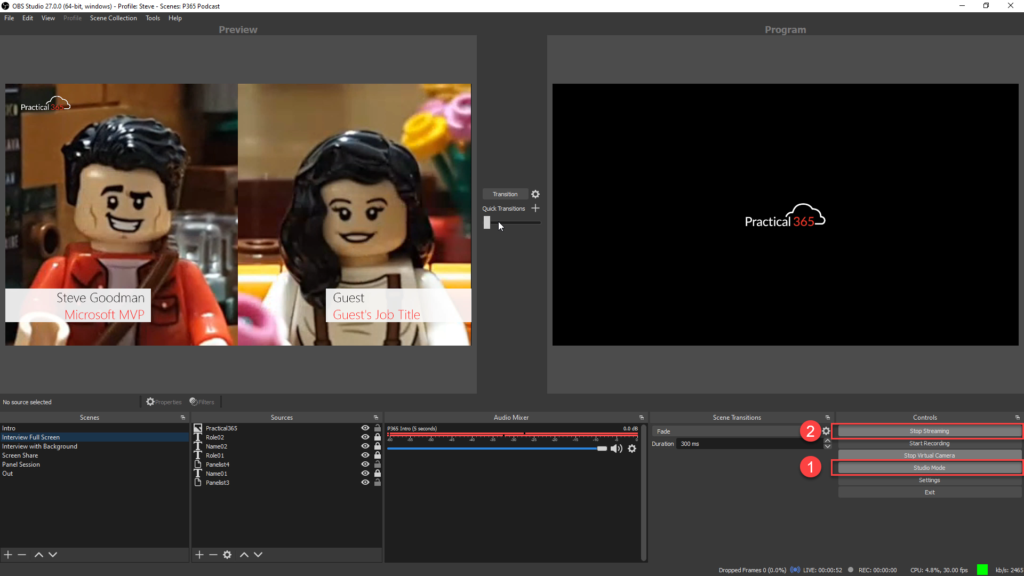
Task: Move the selected source down
Action: [258, 554]
